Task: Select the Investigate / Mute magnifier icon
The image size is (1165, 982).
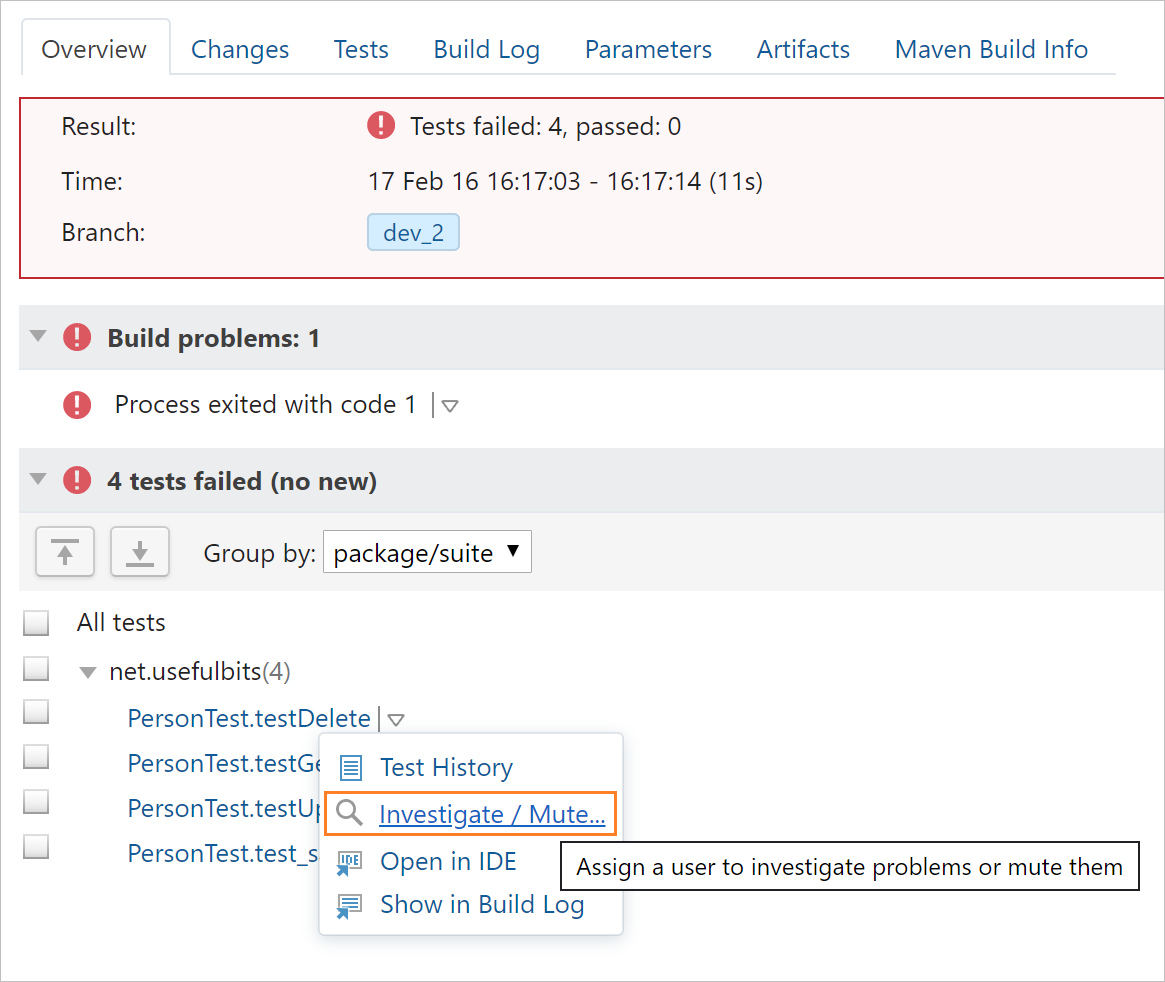Action: [348, 812]
